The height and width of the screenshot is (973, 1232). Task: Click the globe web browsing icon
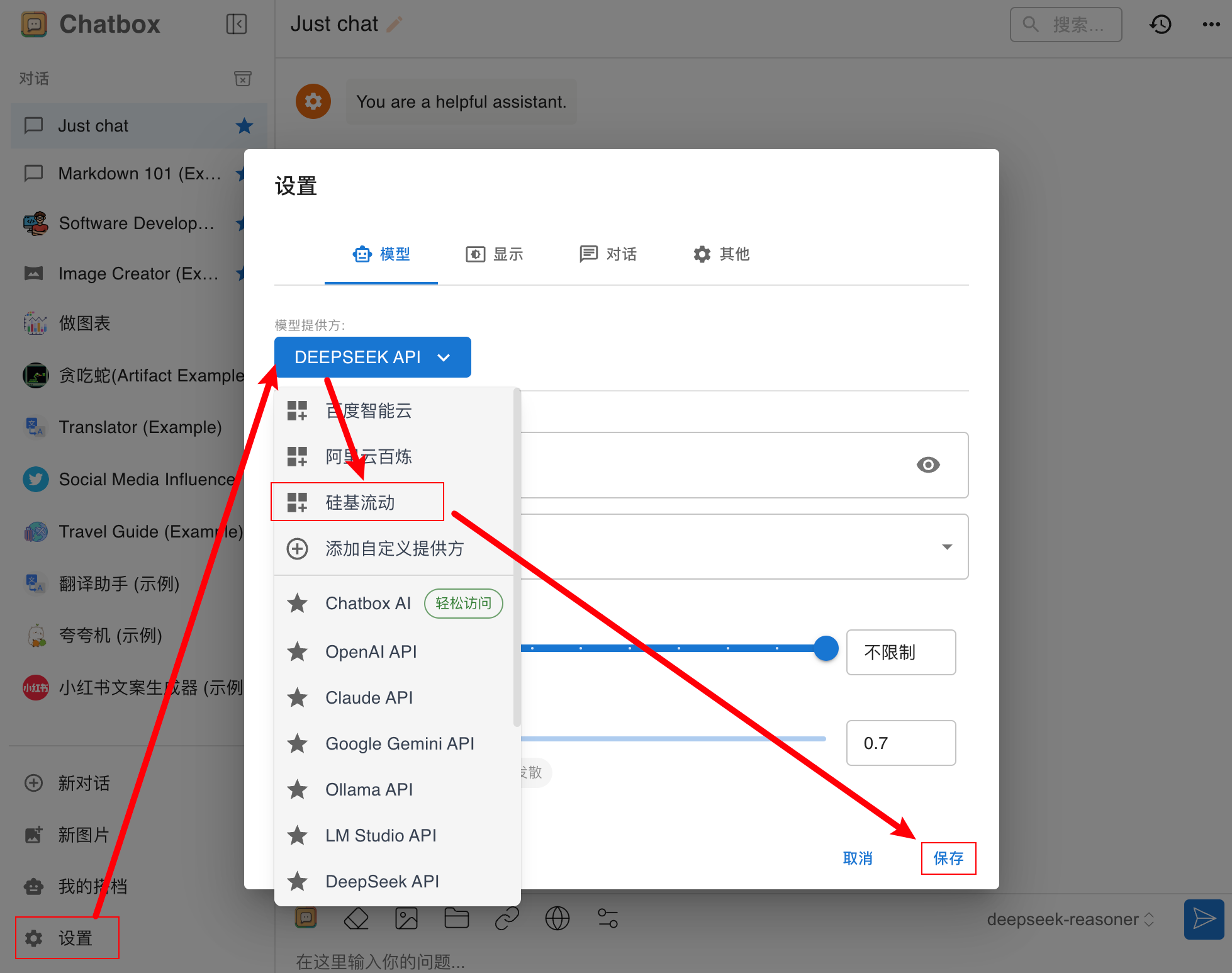tap(557, 919)
